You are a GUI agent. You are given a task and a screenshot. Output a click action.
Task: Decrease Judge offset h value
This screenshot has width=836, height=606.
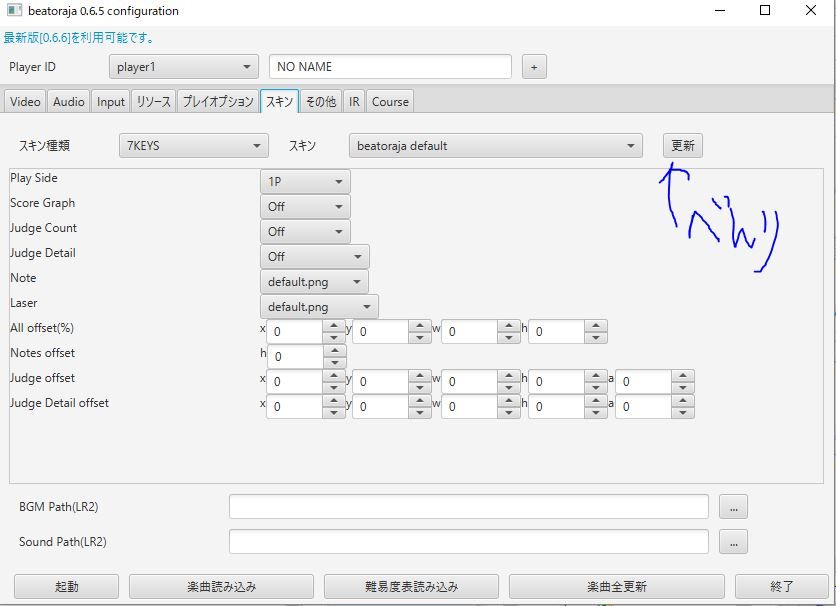pyautogui.click(x=596, y=387)
